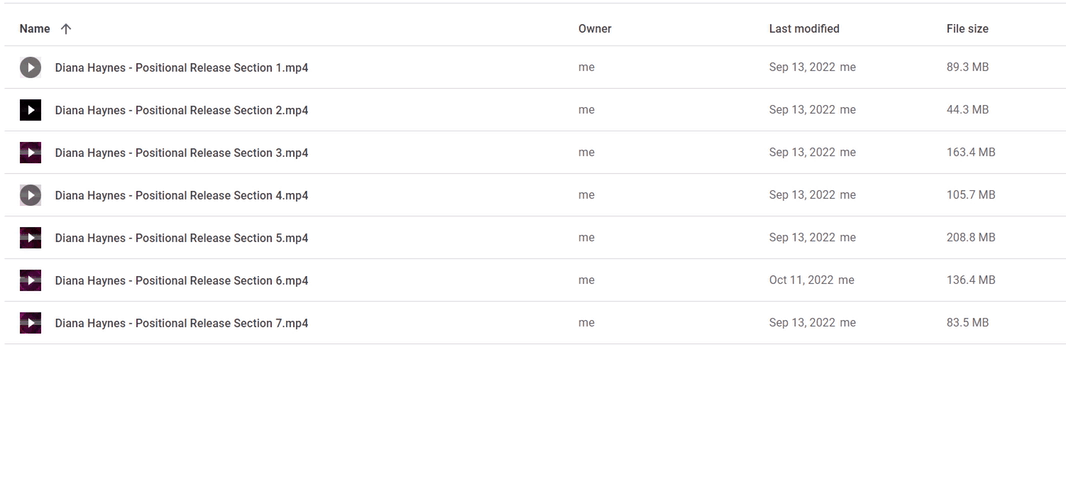Select the Oct 11, 2022 modified date entry
This screenshot has height=494, width=1066.
coord(801,280)
